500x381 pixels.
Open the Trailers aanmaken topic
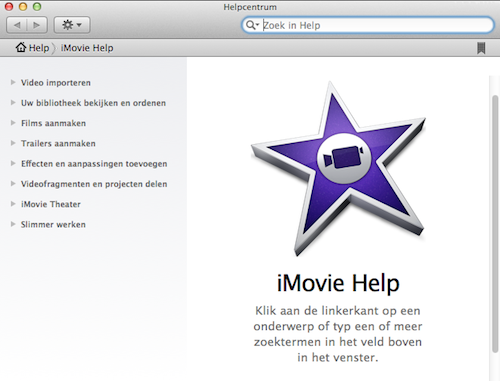[x=58, y=144]
